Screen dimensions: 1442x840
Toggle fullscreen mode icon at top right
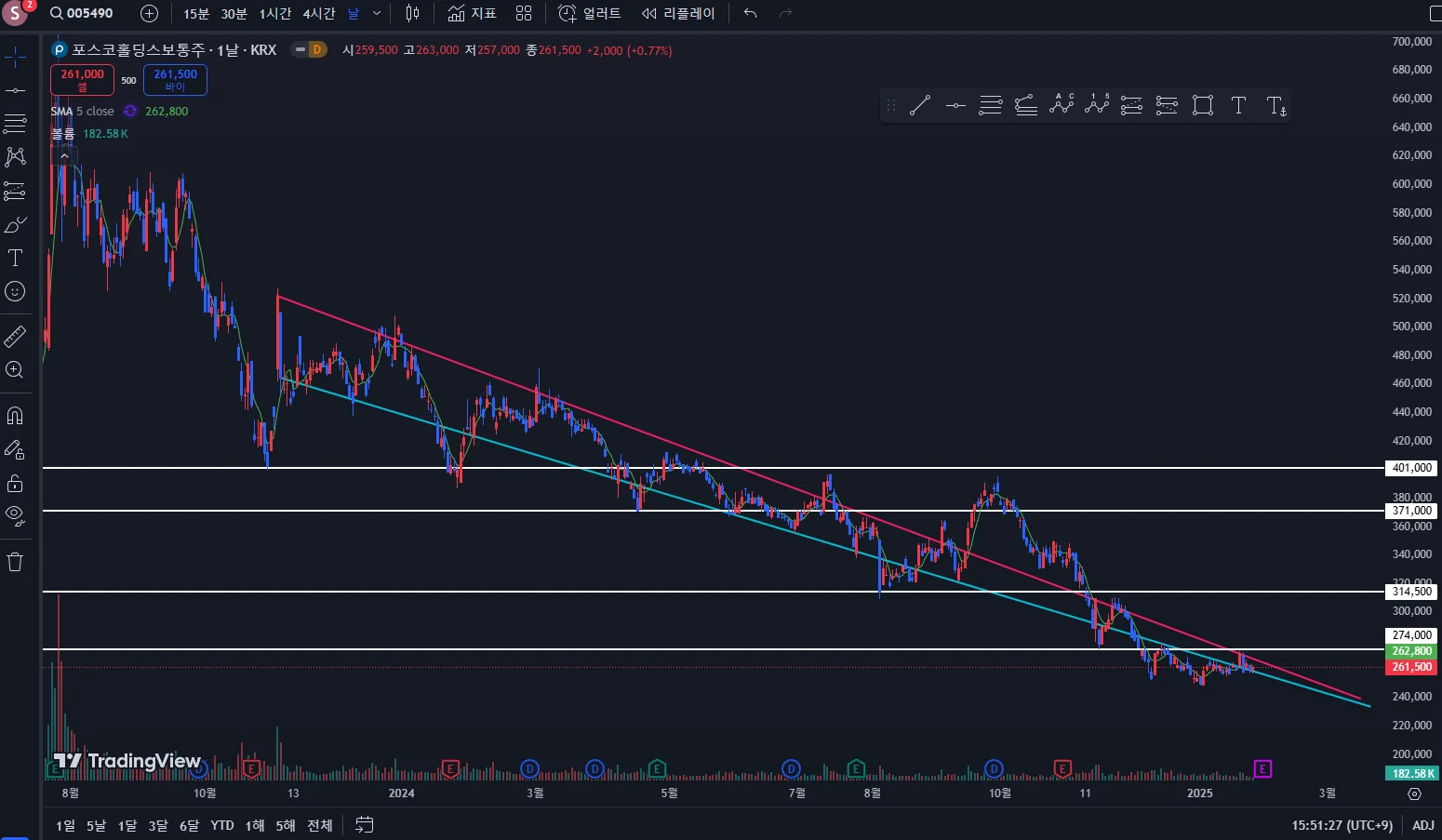click(1435, 13)
